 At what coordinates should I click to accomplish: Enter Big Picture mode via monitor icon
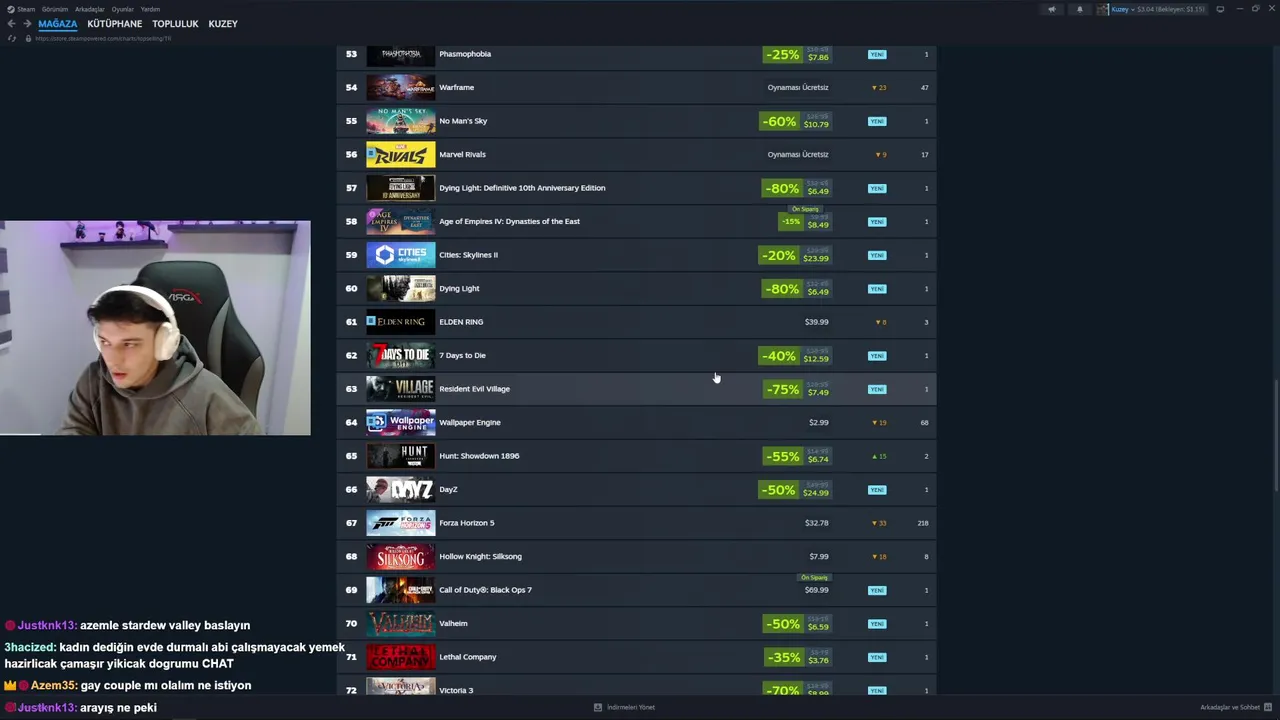coord(1220,9)
